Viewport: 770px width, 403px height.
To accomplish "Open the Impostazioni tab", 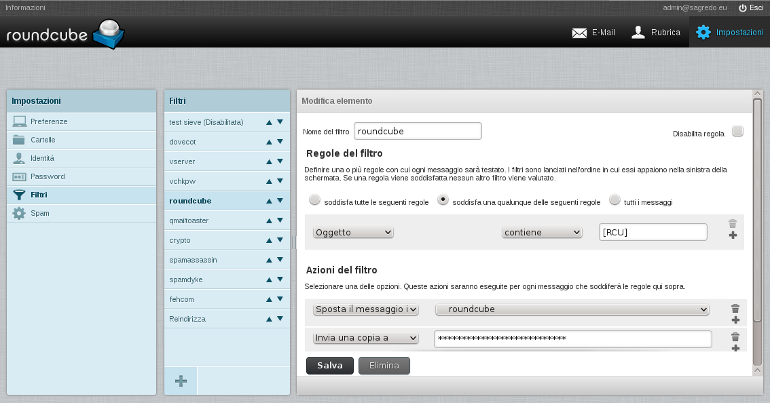I will tap(730, 32).
